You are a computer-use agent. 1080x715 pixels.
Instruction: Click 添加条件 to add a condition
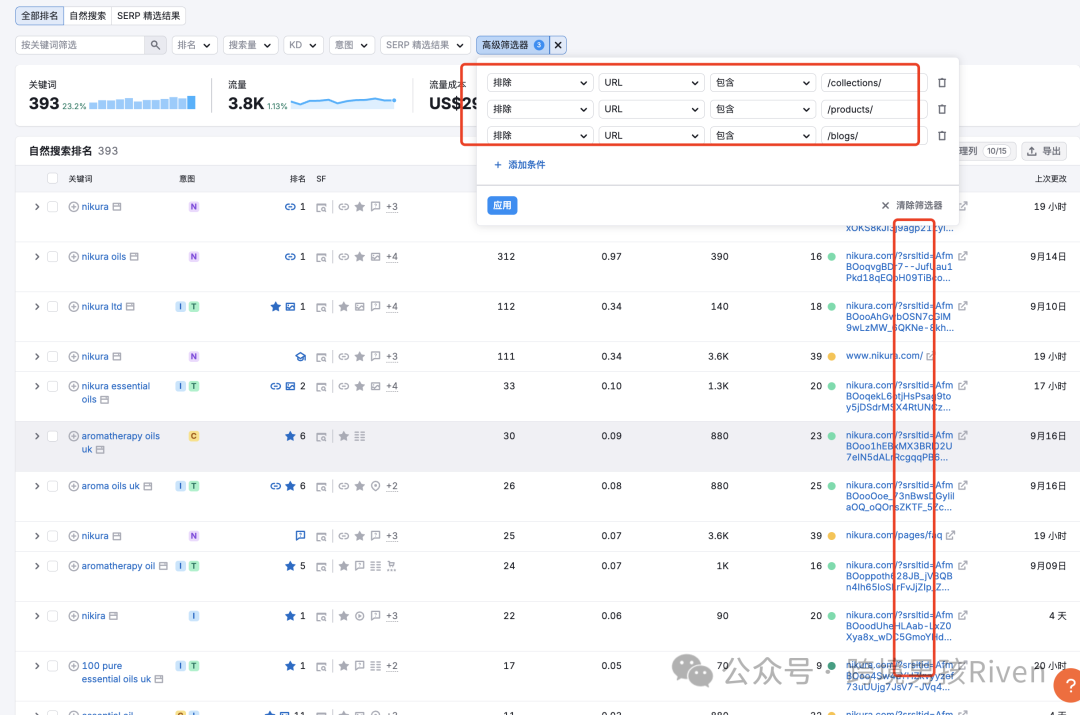click(x=520, y=165)
